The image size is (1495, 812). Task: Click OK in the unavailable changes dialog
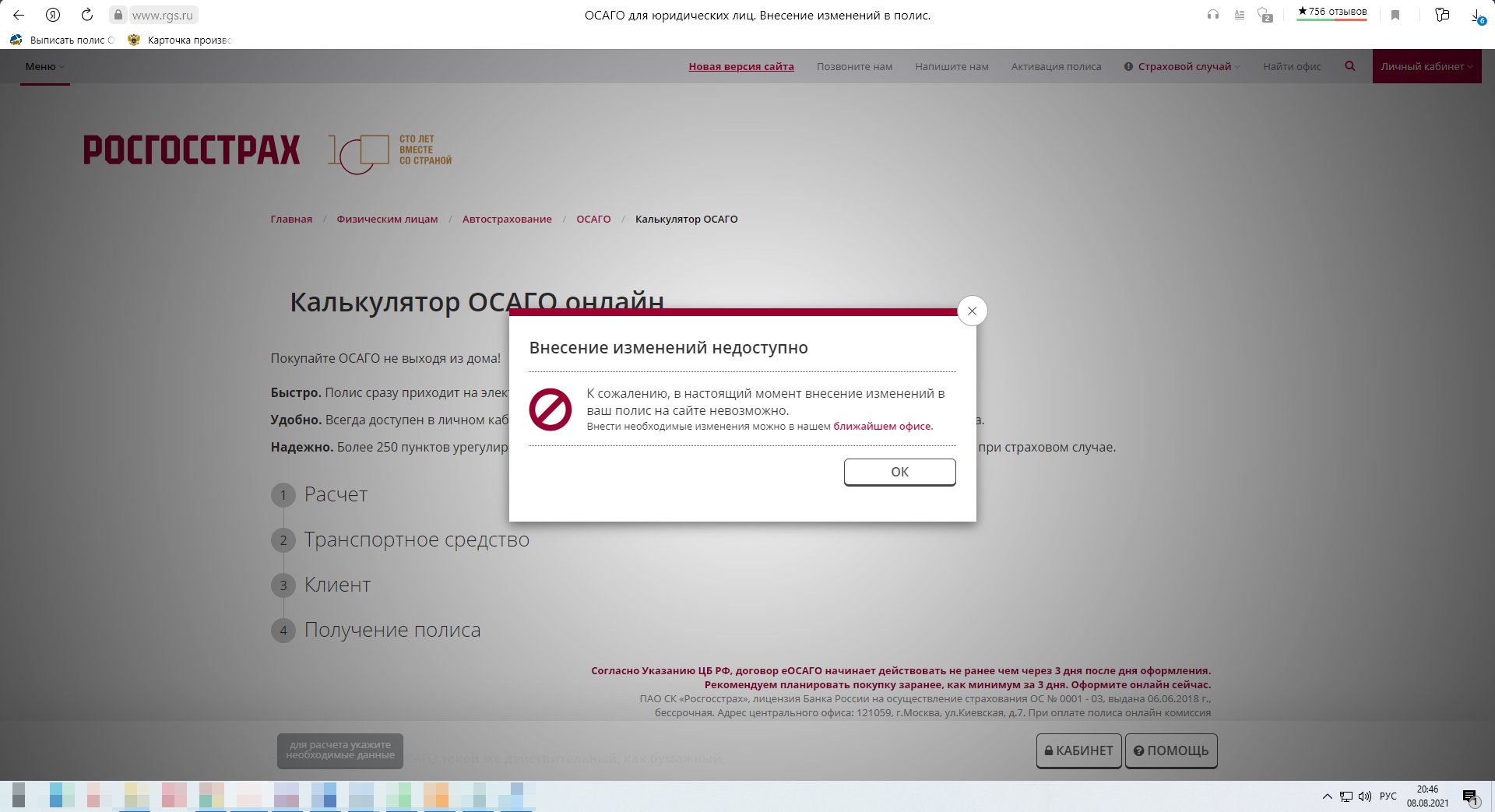(899, 472)
